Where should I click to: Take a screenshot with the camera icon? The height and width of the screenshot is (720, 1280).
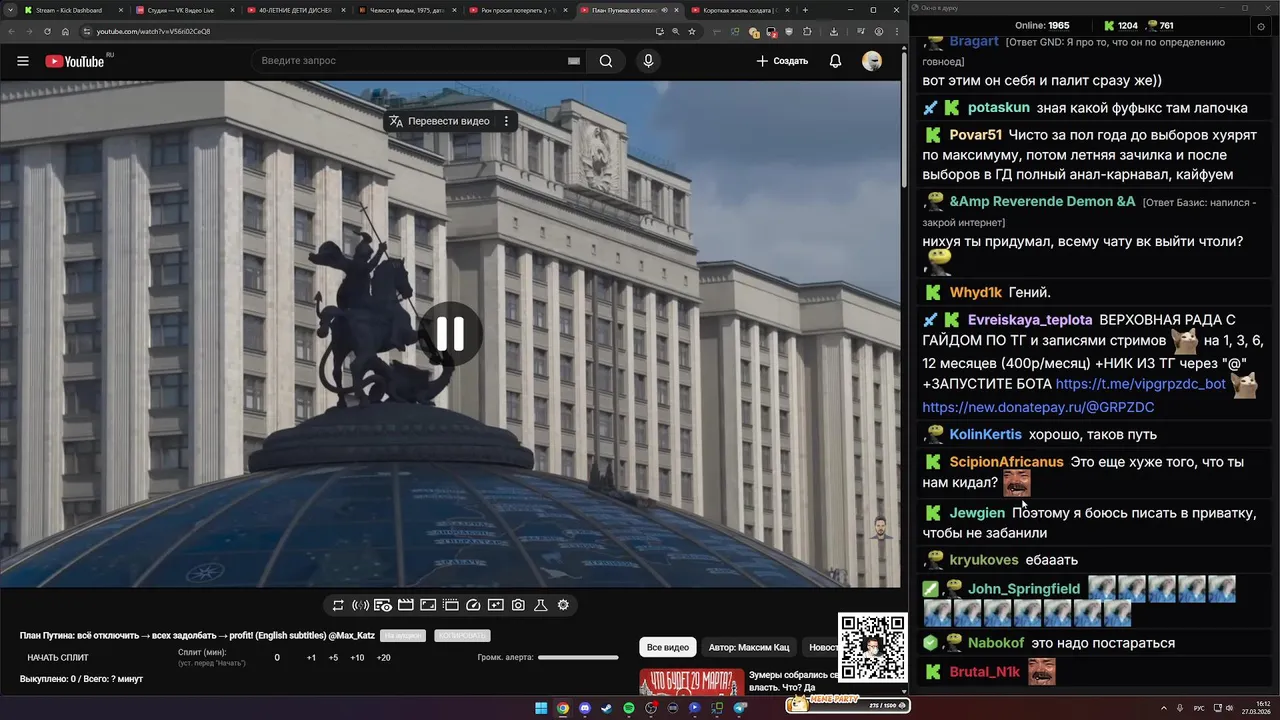518,605
